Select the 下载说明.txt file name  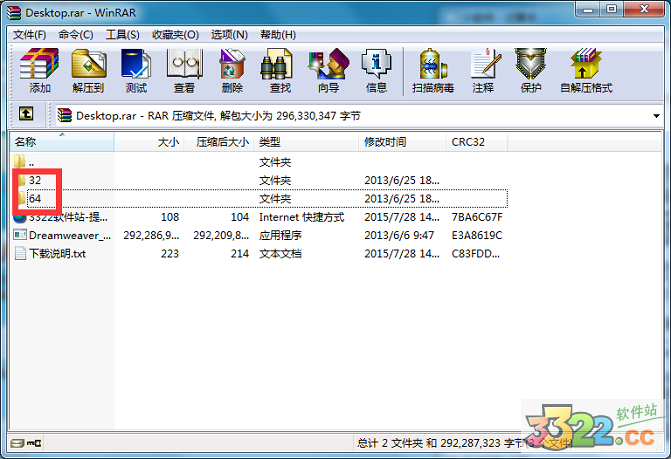click(x=57, y=254)
